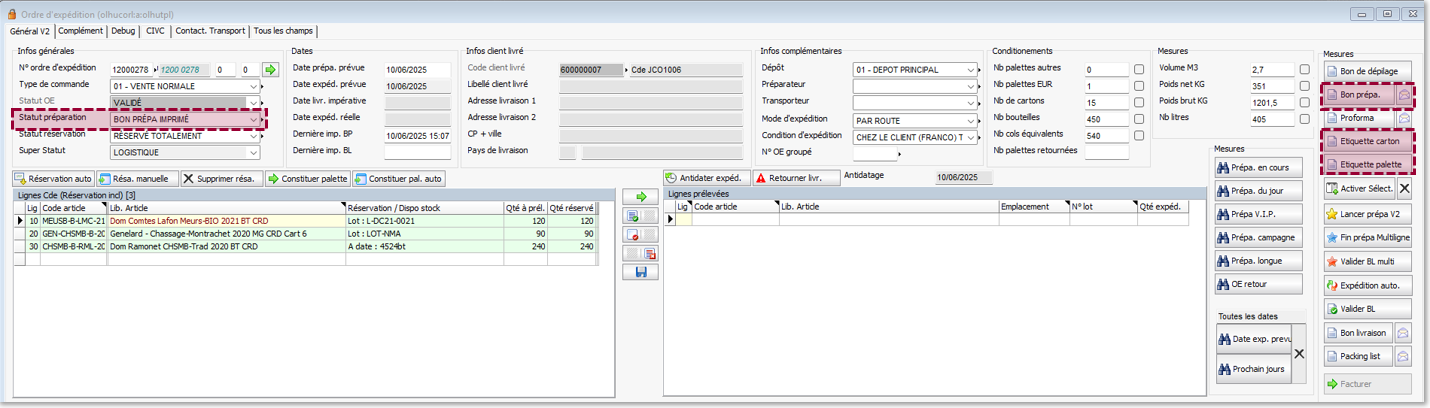Click the X icon next to Activer Sélect.
1430x408 pixels.
tap(1404, 189)
